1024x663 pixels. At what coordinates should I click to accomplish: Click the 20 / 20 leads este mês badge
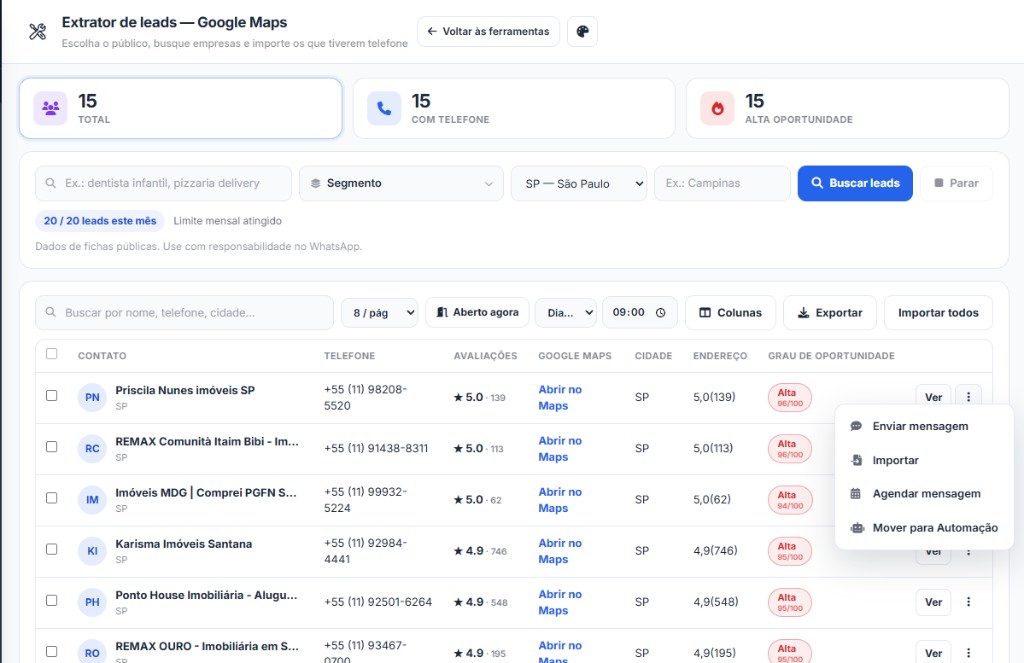coord(100,221)
